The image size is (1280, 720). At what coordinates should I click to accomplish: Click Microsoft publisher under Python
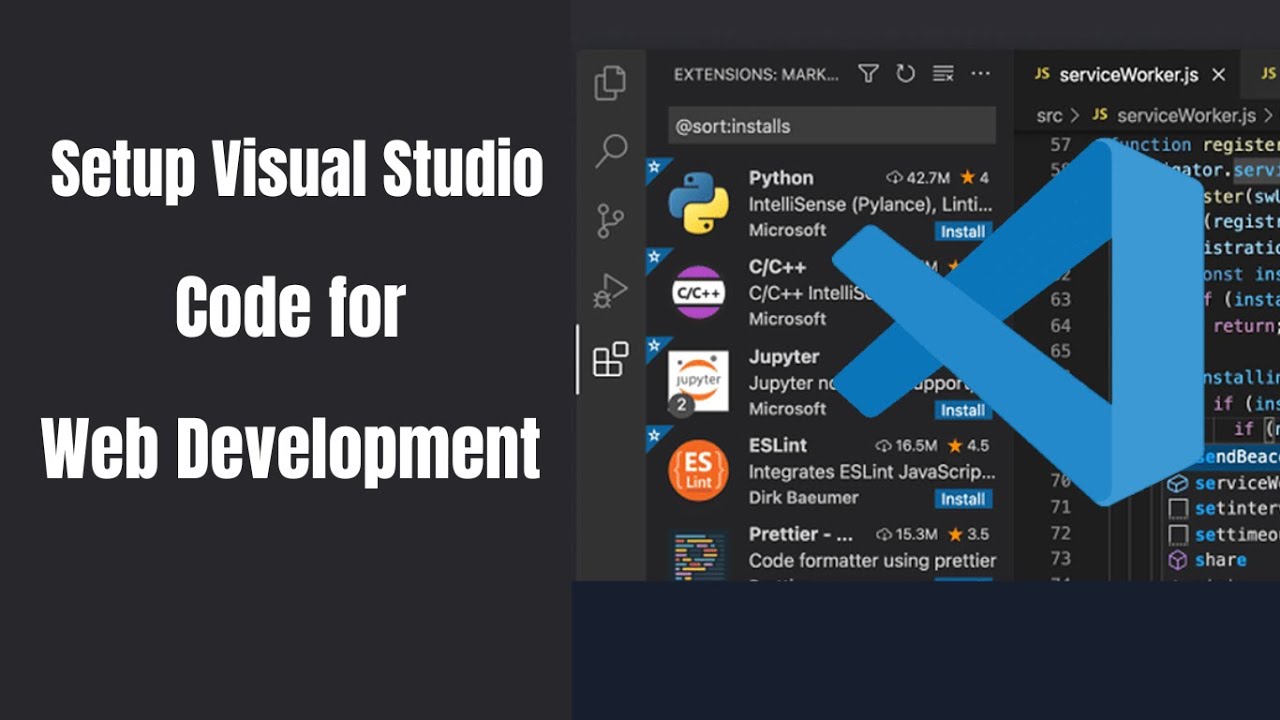click(788, 229)
